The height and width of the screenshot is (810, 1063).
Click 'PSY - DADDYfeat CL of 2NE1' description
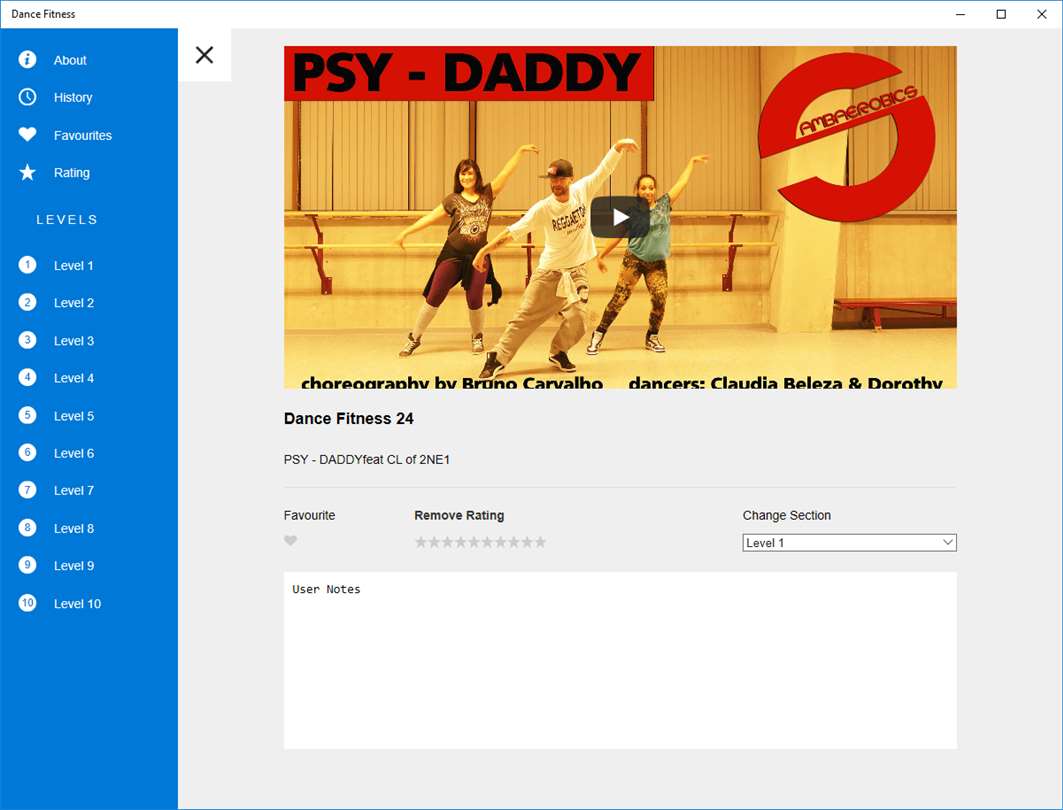(x=367, y=460)
